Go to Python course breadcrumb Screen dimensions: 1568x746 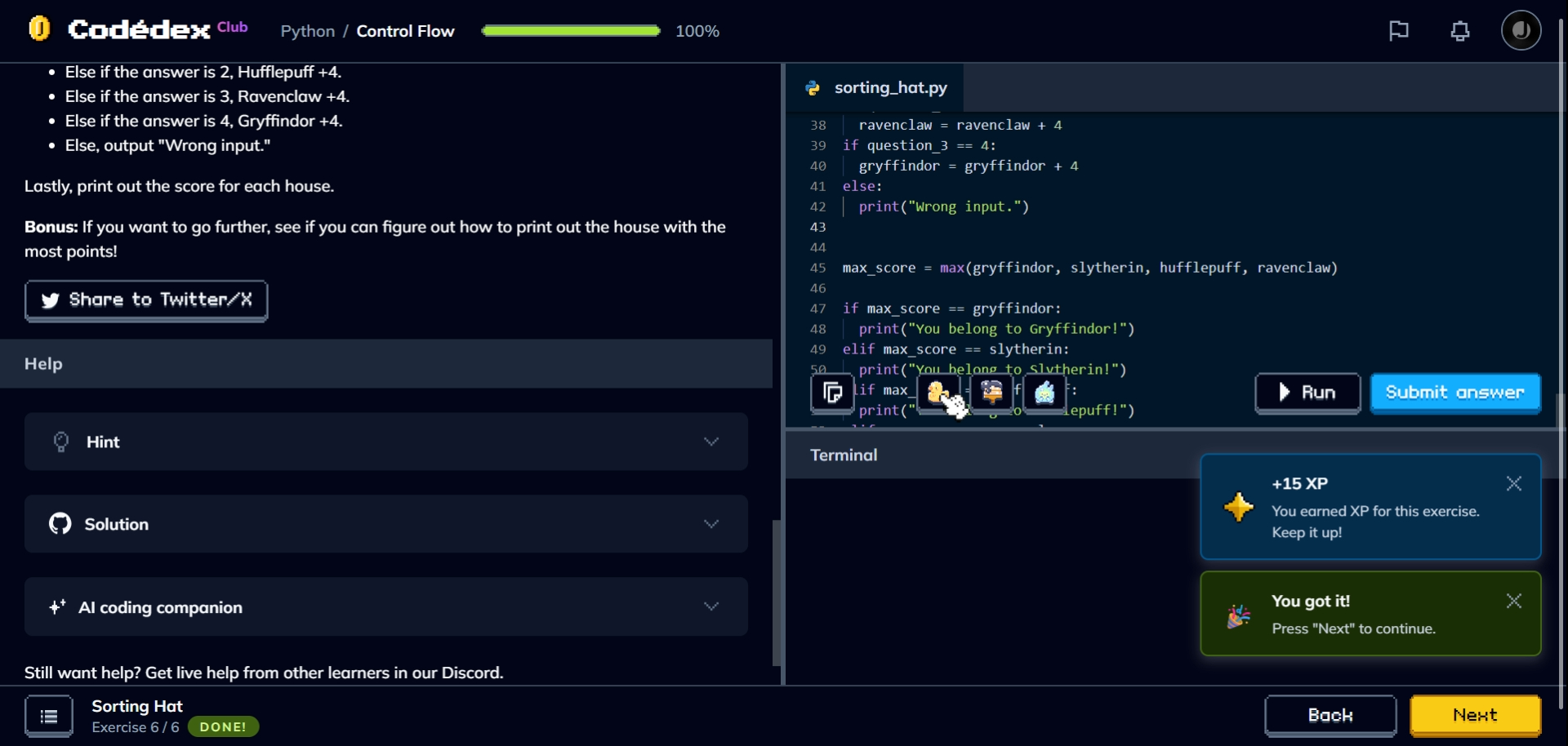307,31
